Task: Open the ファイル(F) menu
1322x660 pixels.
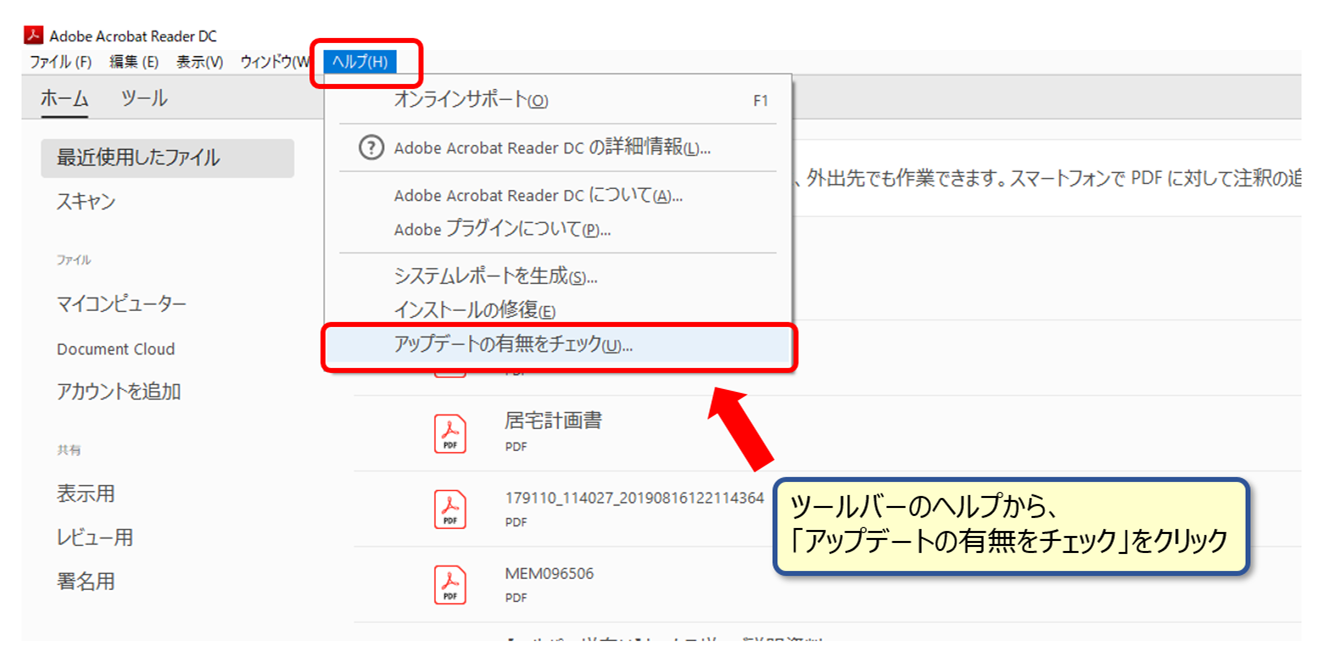Action: (x=61, y=62)
